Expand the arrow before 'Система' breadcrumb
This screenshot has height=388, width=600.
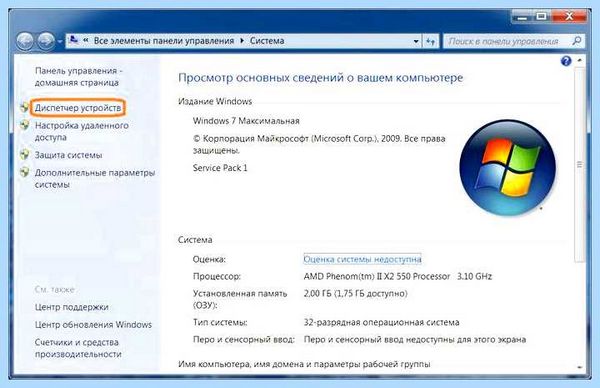click(242, 41)
